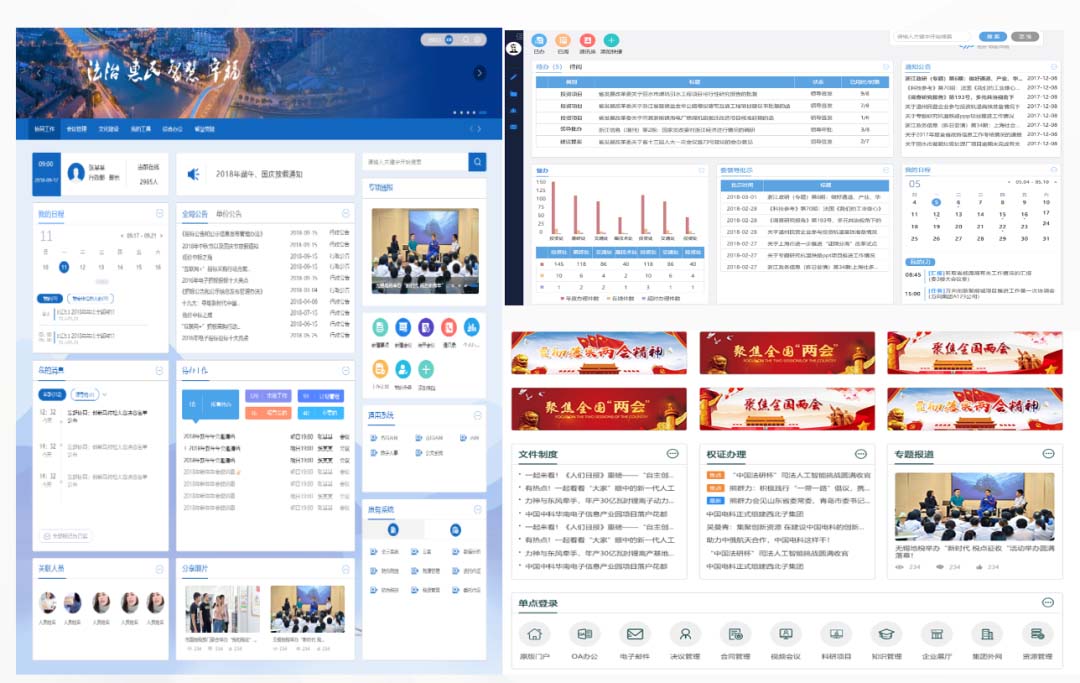This screenshot has width=1080, height=683.
Task: Select second item in blue navigation bar
Action: pos(76,129)
